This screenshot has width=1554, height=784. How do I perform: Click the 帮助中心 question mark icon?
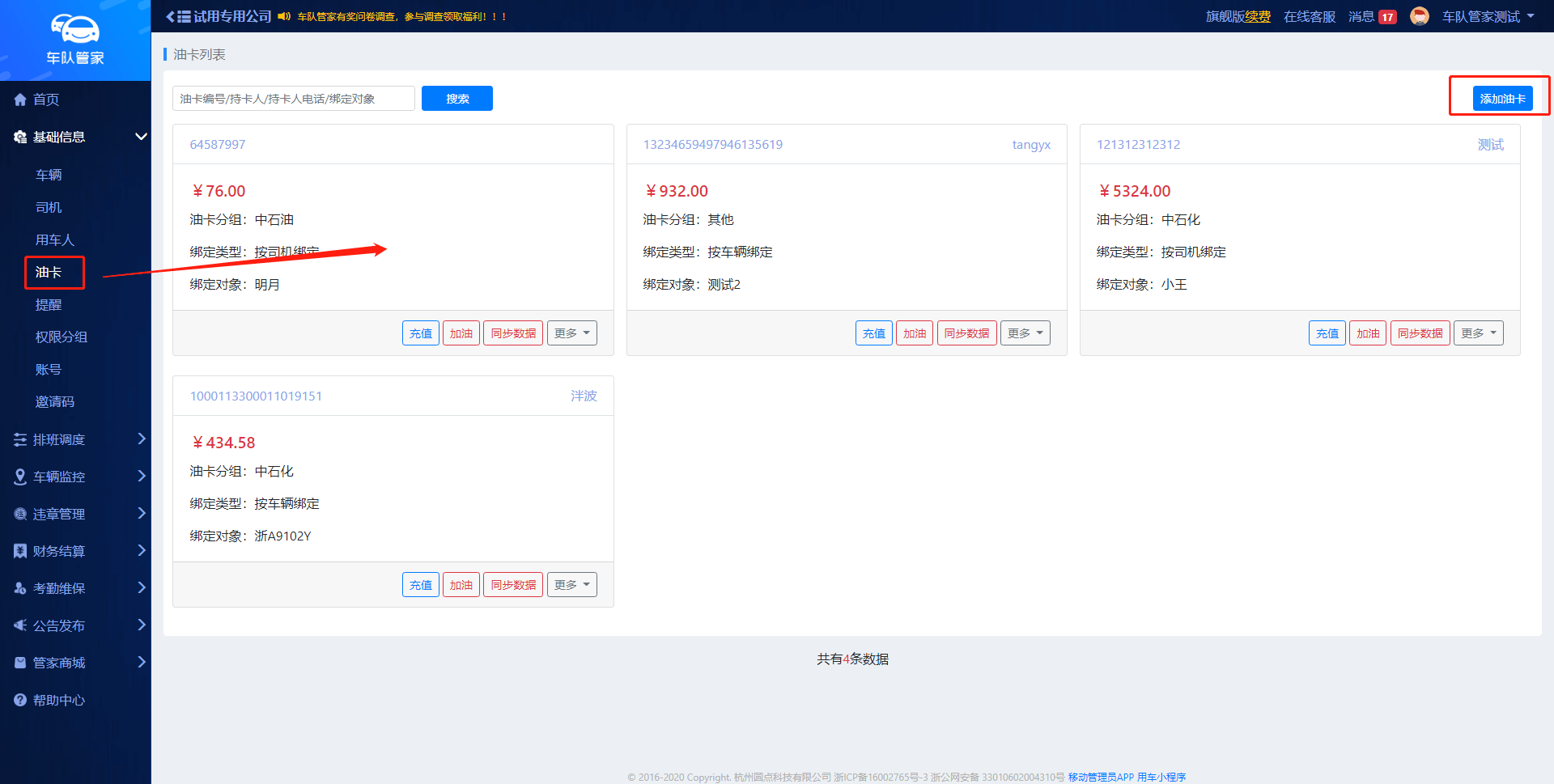20,700
